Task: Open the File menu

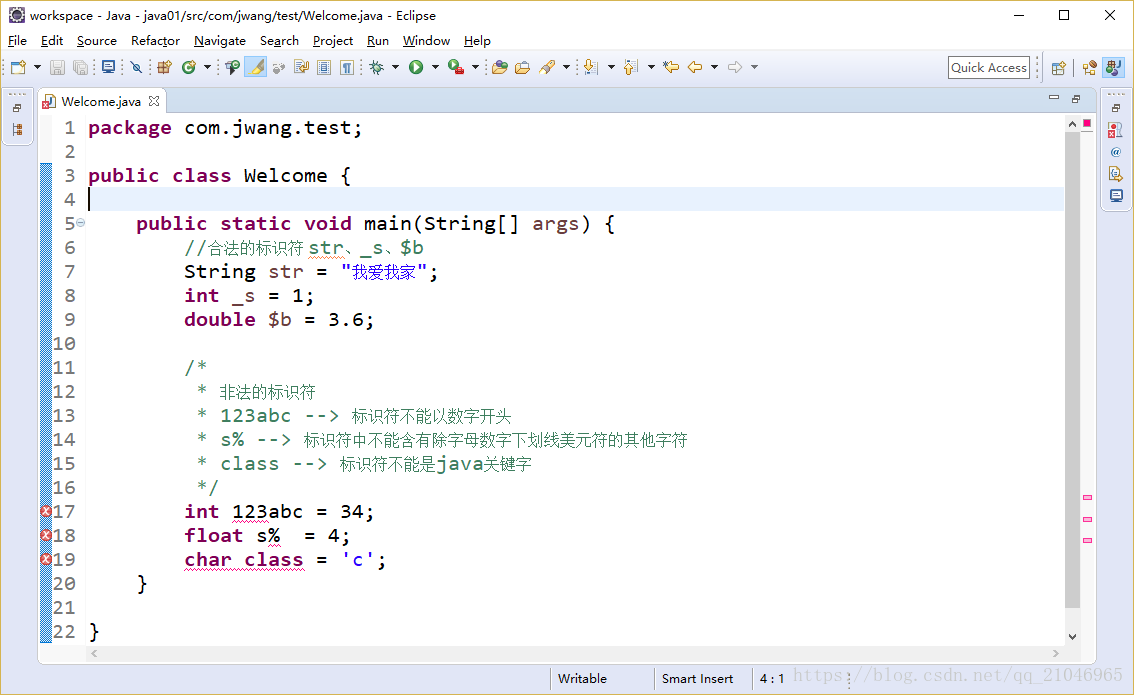Action: (x=17, y=40)
